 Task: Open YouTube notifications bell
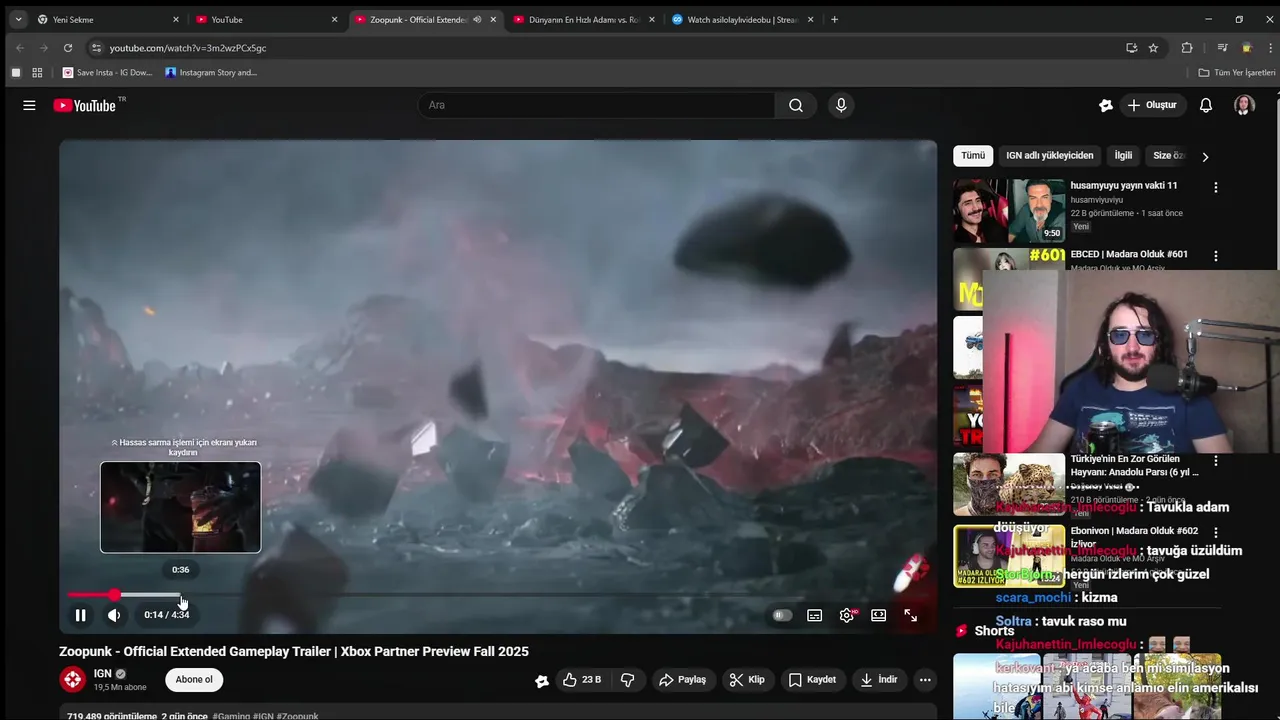pos(1206,105)
